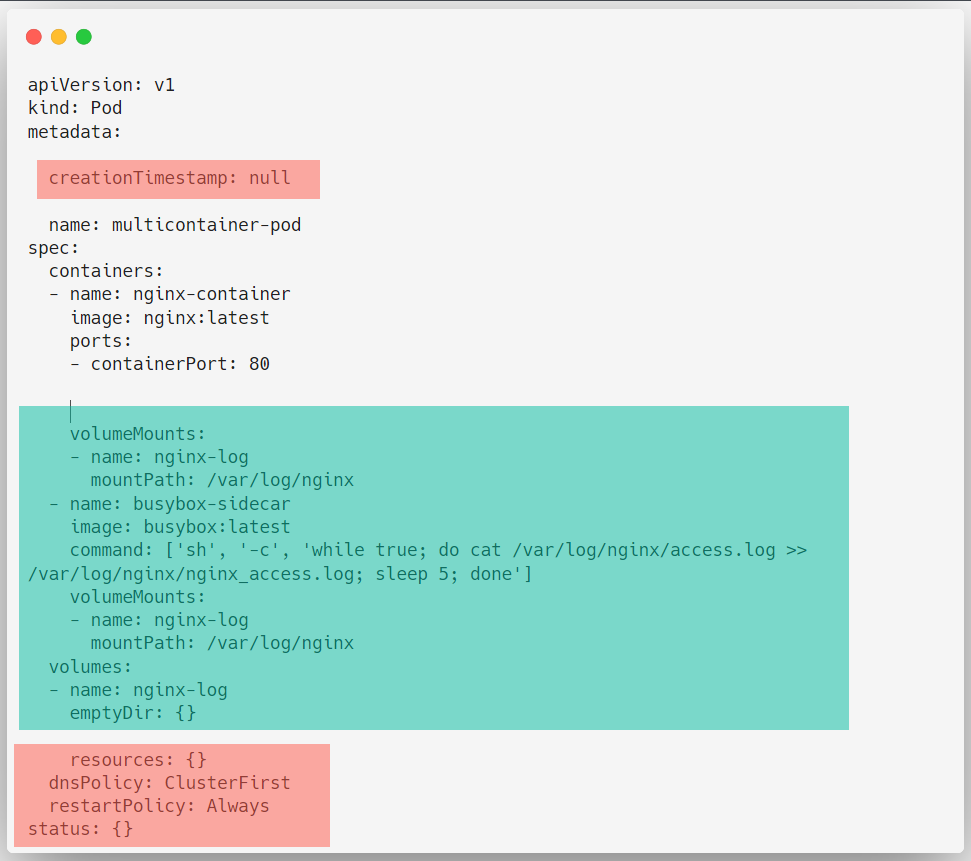Image resolution: width=971 pixels, height=861 pixels.
Task: Click the 'containerPort: 80' line
Action: [180, 364]
